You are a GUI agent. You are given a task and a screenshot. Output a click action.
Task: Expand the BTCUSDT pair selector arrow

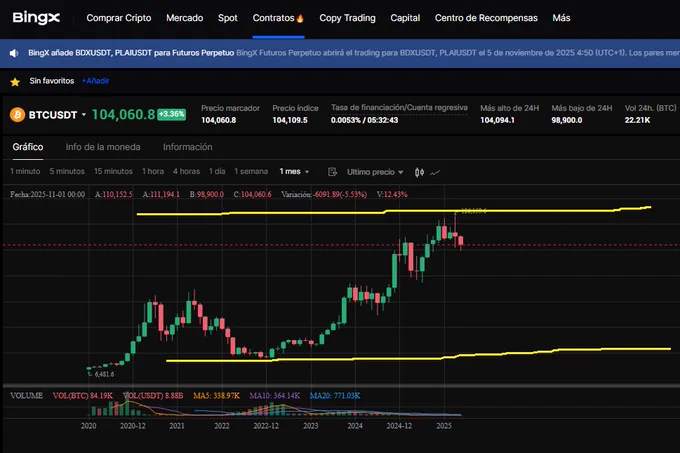[x=84, y=115]
